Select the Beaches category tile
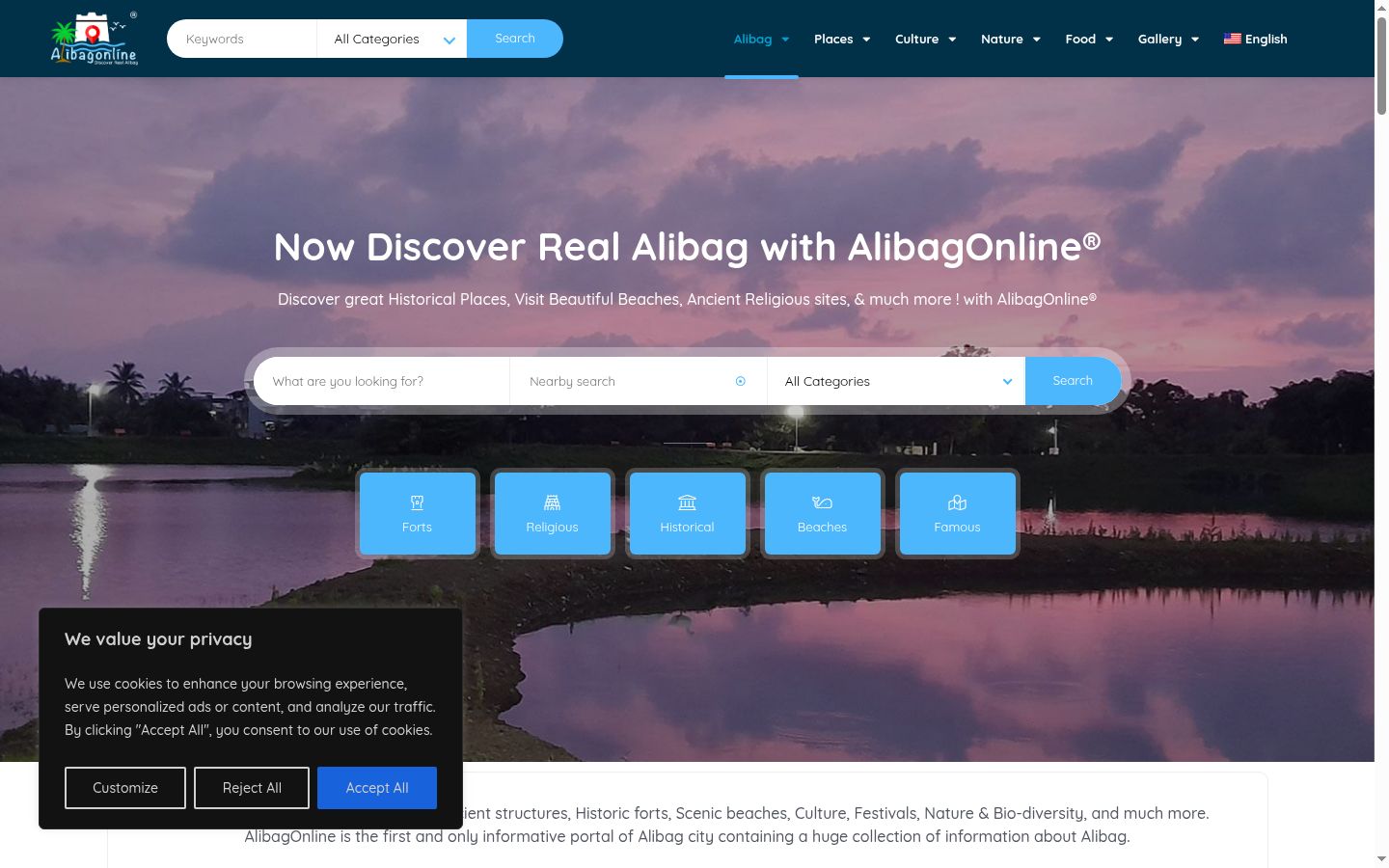The height and width of the screenshot is (868, 1389). [x=823, y=513]
